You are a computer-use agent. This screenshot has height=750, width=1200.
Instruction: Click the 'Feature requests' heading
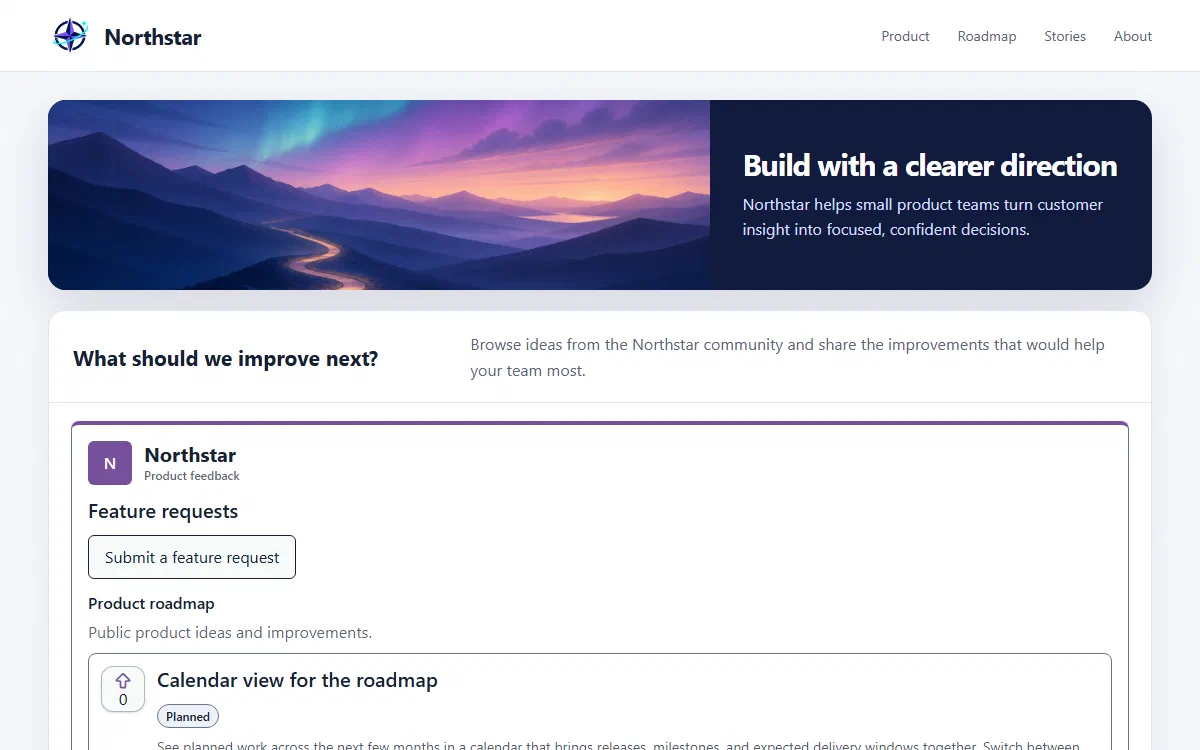[163, 511]
